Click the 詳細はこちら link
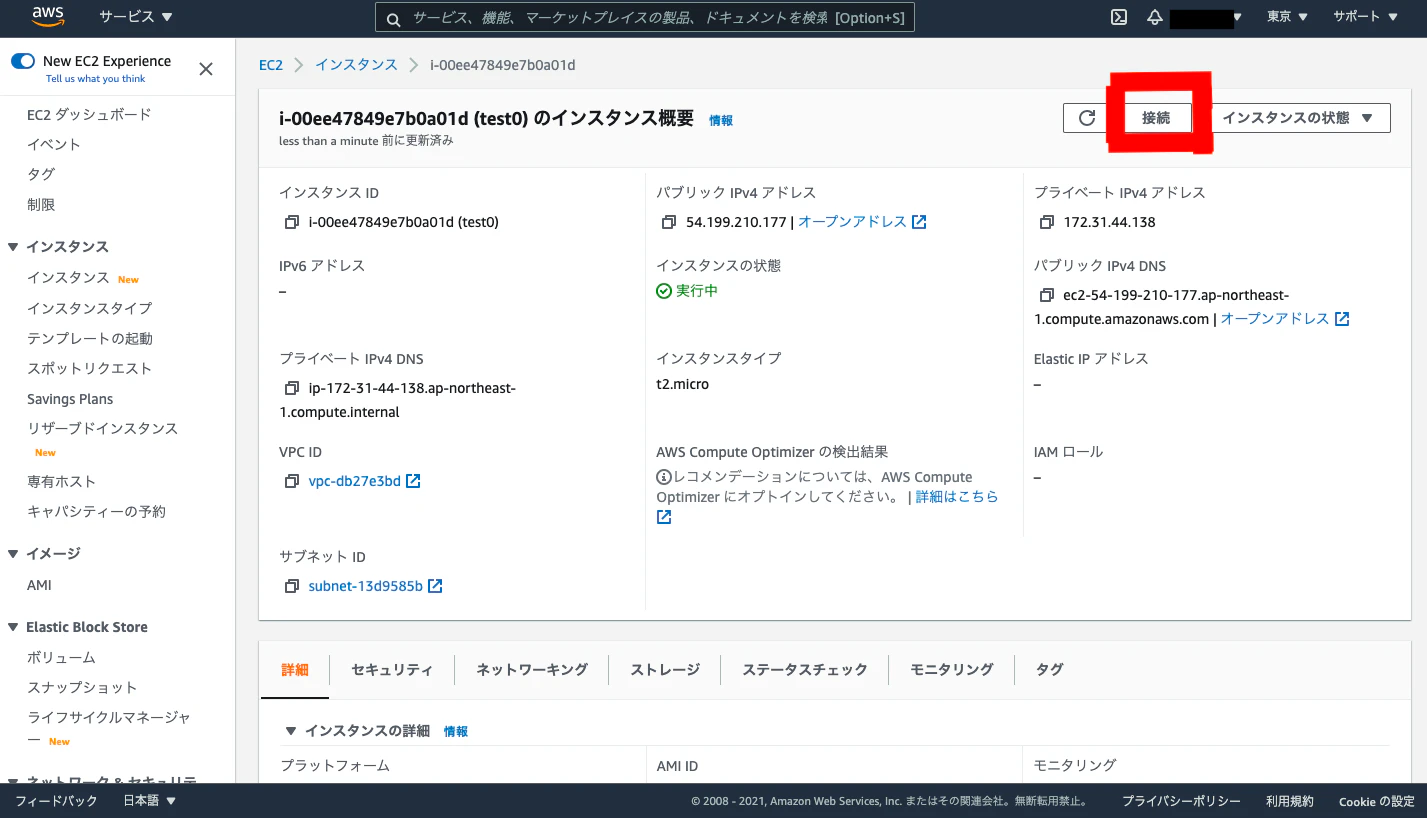Viewport: 1427px width, 818px height. point(957,497)
